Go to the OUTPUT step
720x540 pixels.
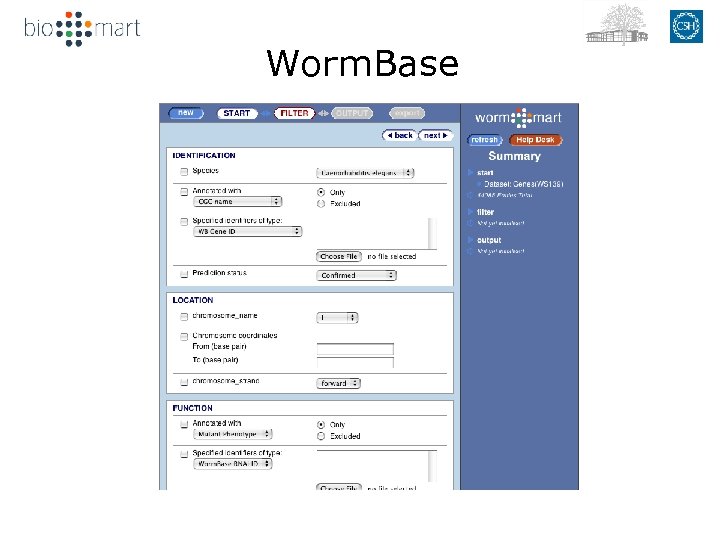[x=352, y=113]
